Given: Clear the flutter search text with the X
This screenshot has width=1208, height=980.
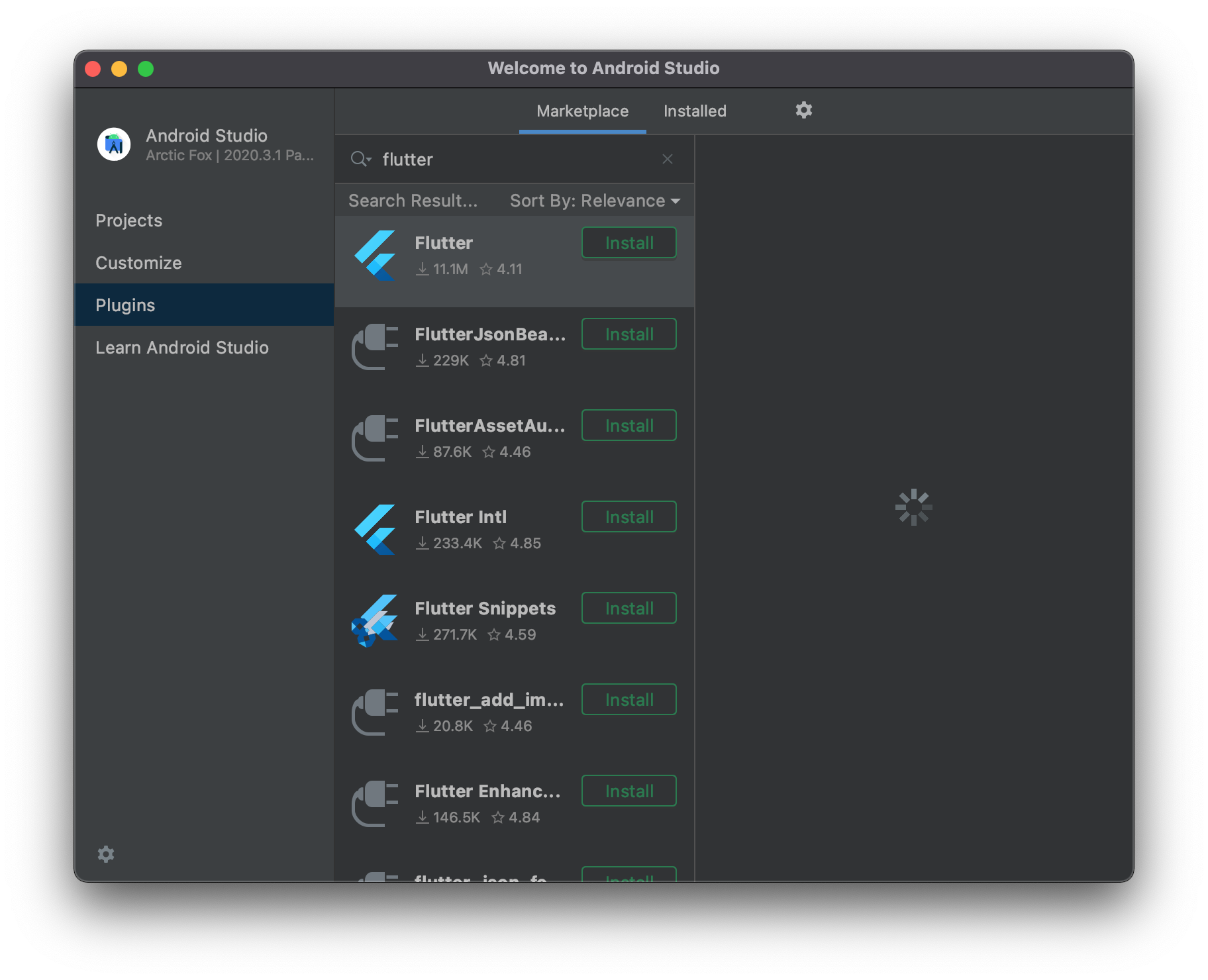Looking at the screenshot, I should (668, 159).
